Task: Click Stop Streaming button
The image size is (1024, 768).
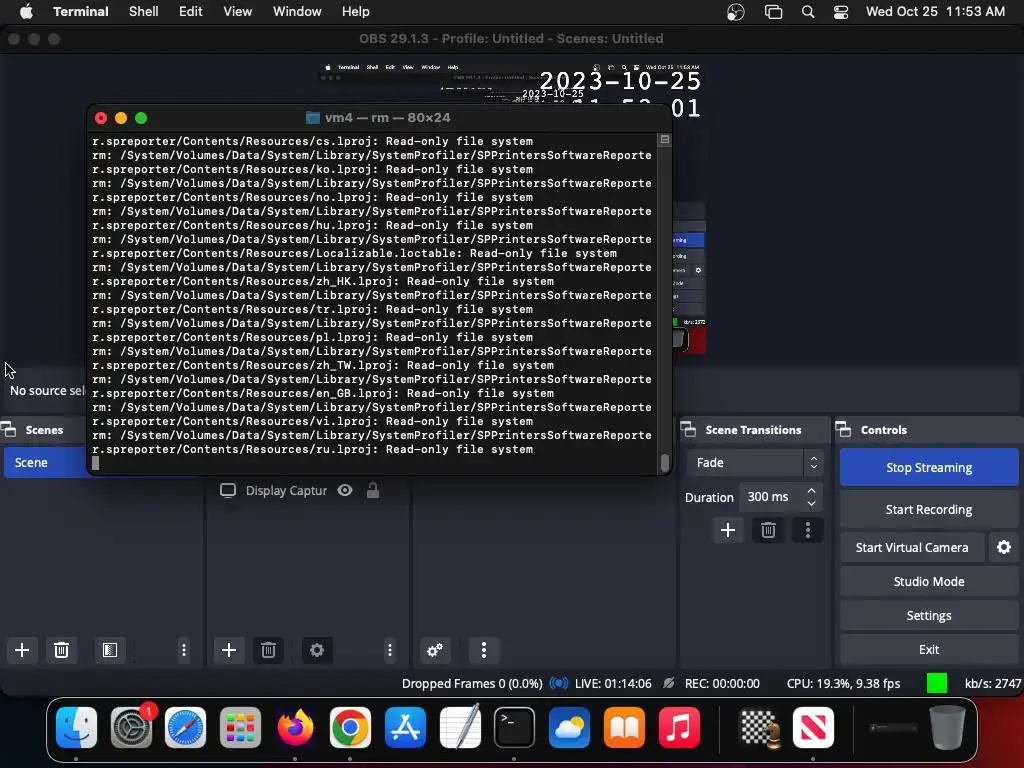Action: pyautogui.click(x=929, y=467)
